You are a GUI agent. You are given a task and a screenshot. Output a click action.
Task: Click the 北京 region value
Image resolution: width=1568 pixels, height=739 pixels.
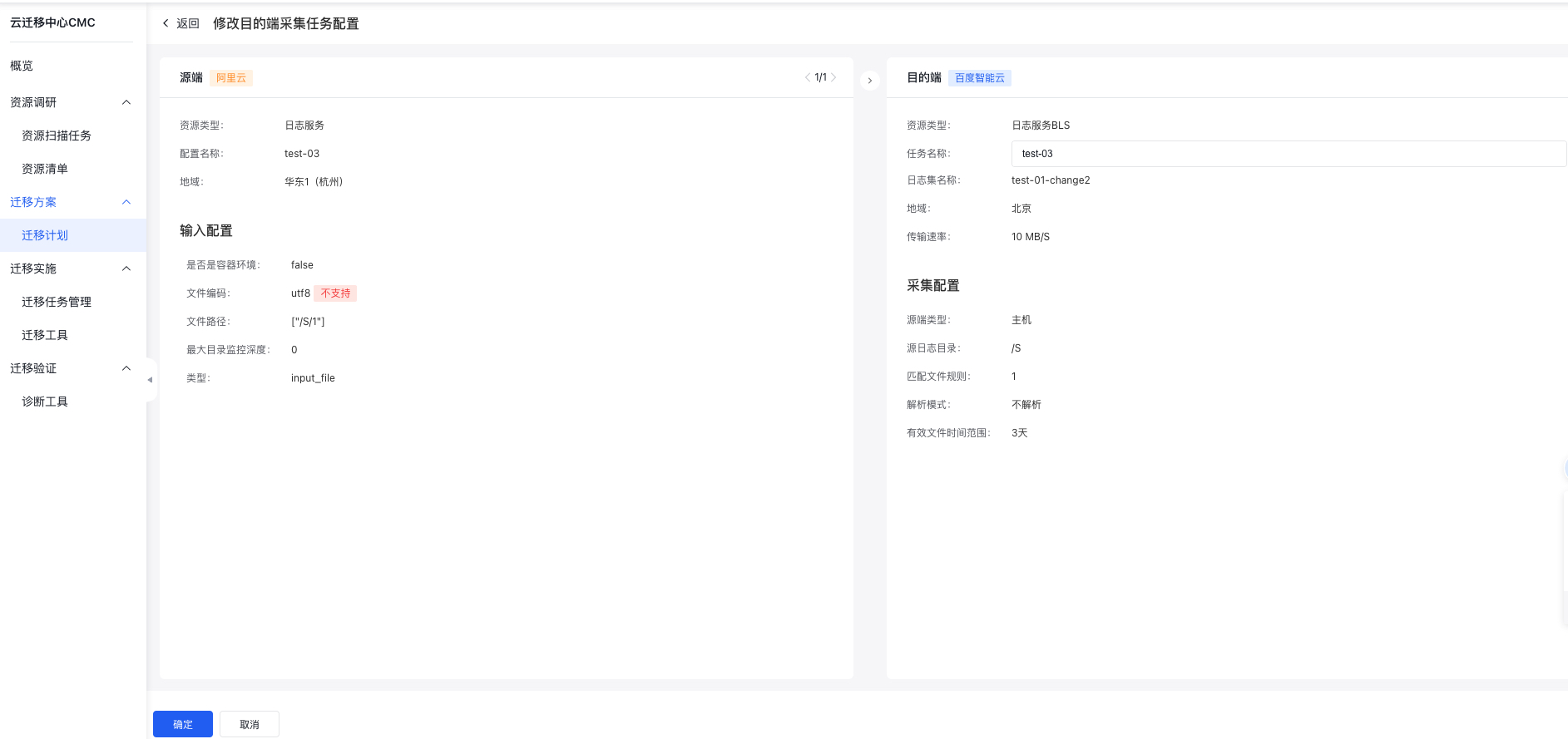pos(1021,209)
